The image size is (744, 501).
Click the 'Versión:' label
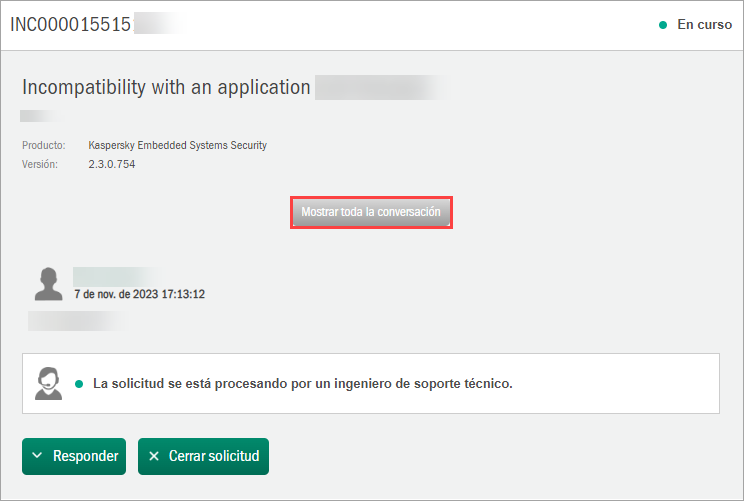40,164
